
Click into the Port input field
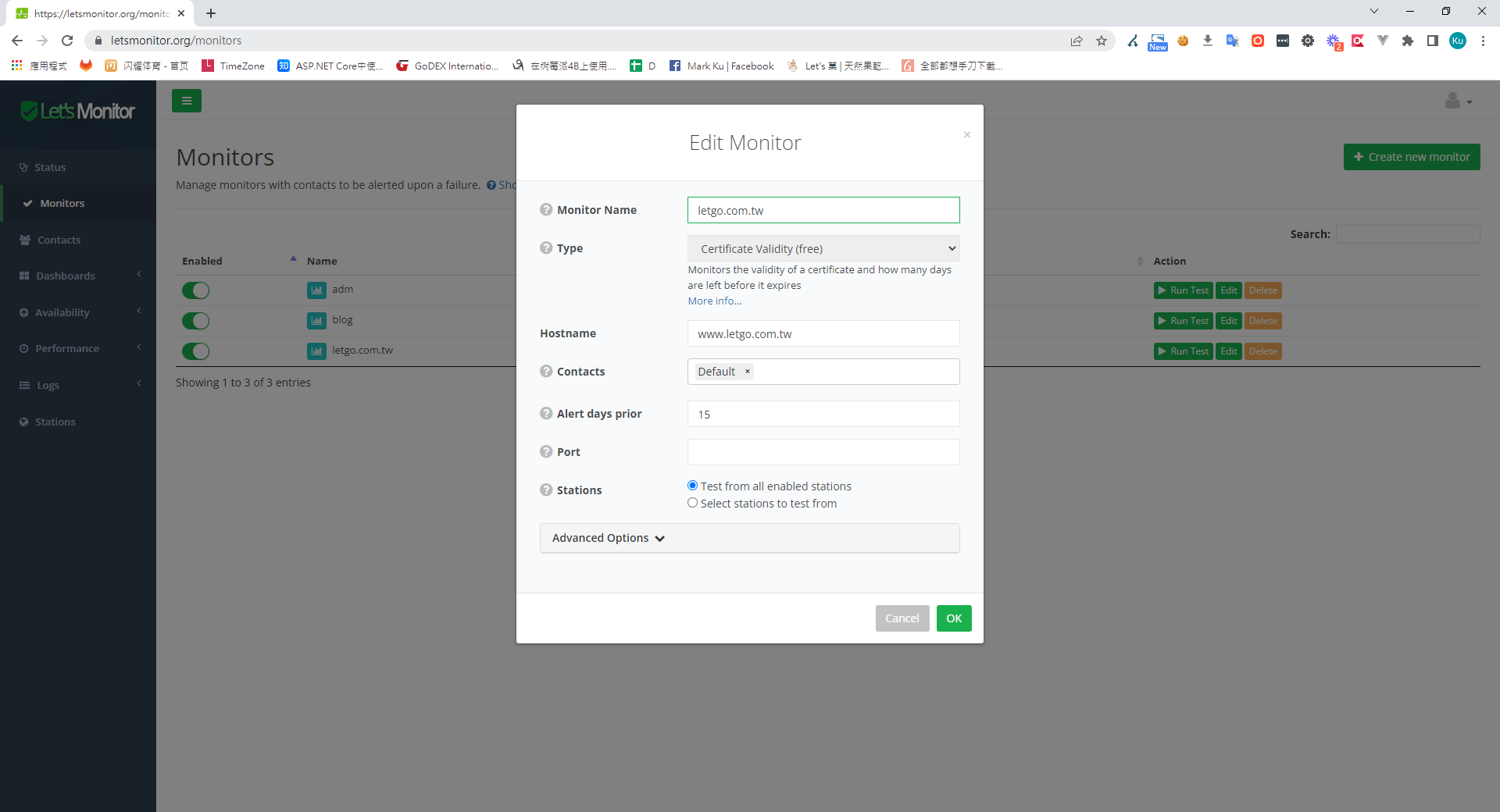[823, 452]
